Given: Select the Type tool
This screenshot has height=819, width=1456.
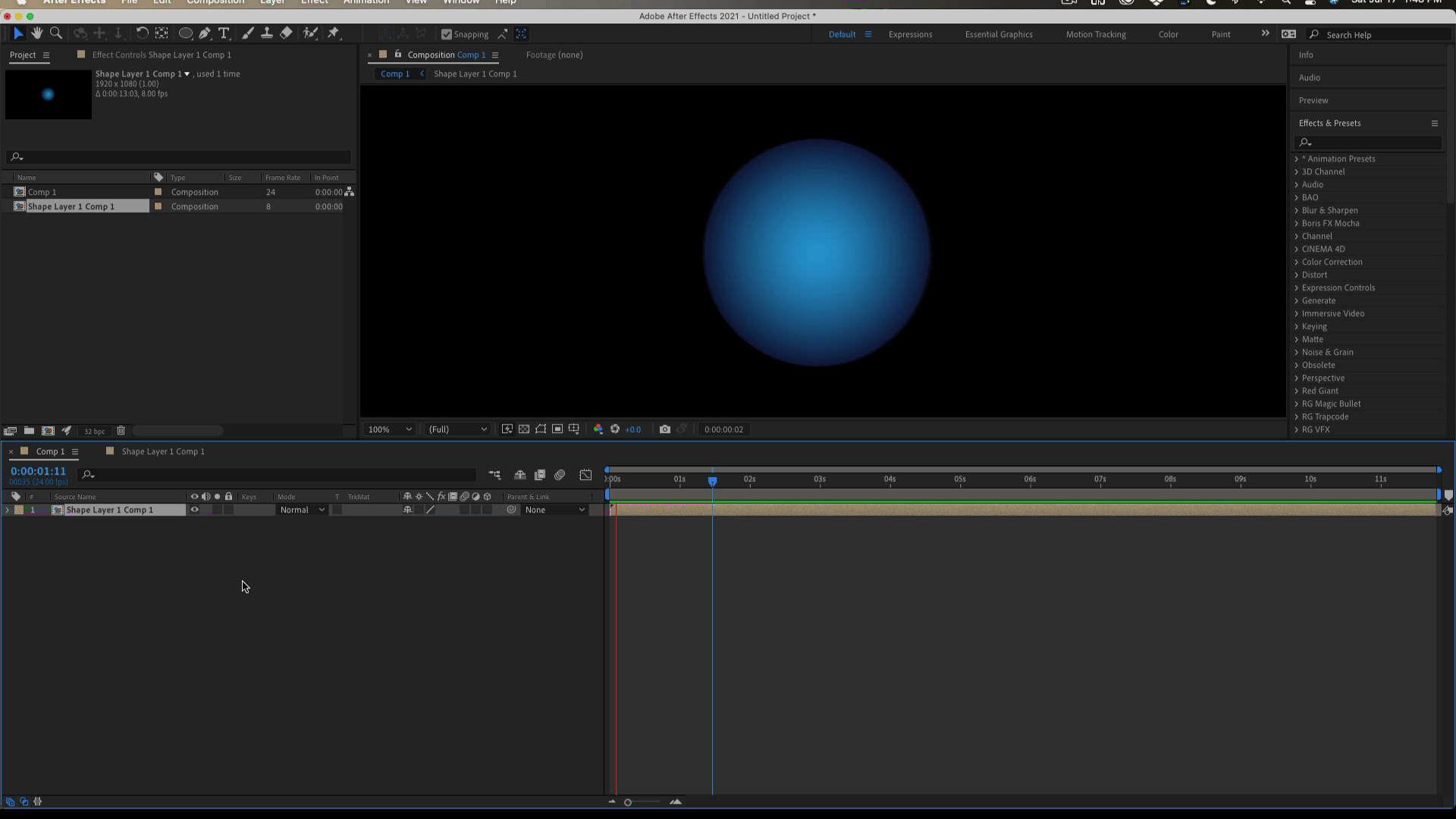Looking at the screenshot, I should coord(224,33).
